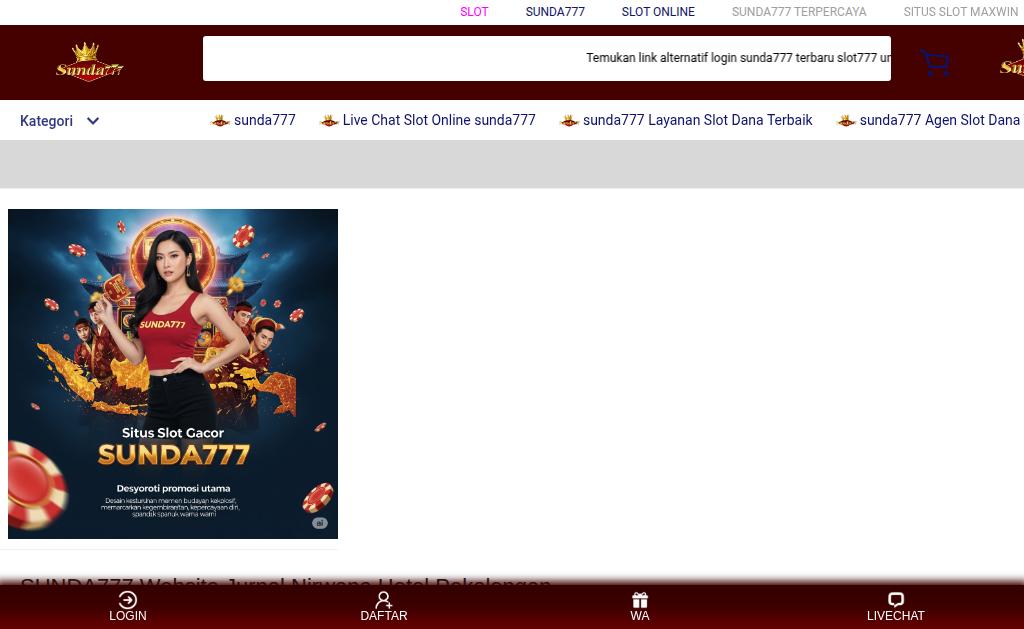Click icon beside Live Chat Slot Online
The image size is (1024, 629).
point(329,120)
